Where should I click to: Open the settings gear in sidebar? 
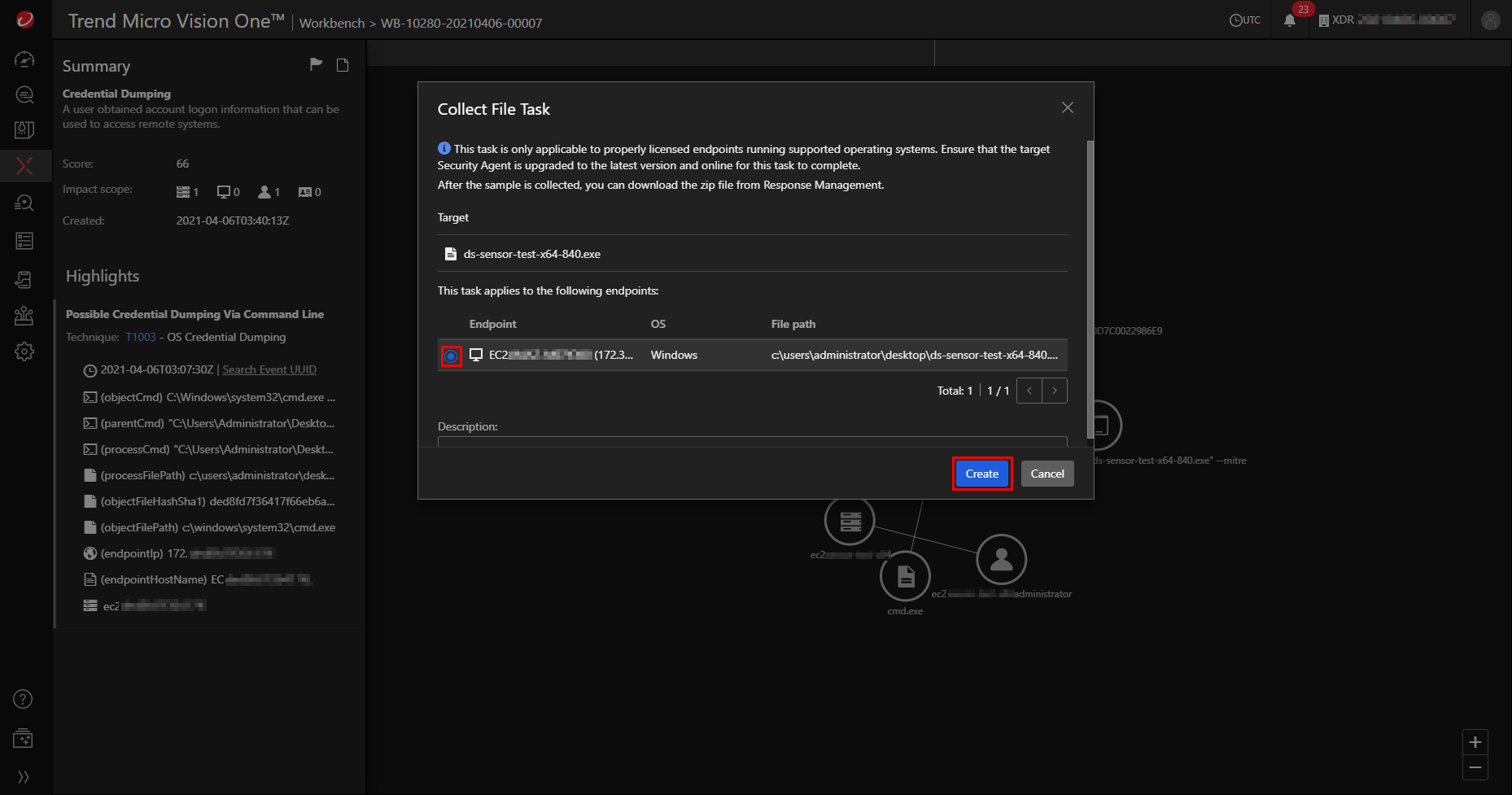click(24, 352)
